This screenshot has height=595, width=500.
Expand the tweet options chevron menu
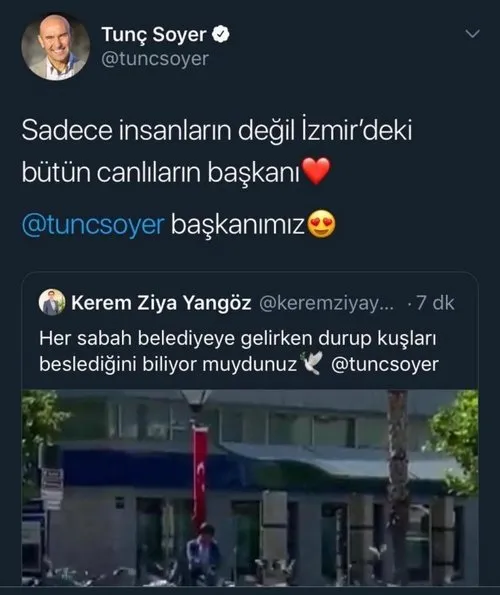[x=472, y=34]
